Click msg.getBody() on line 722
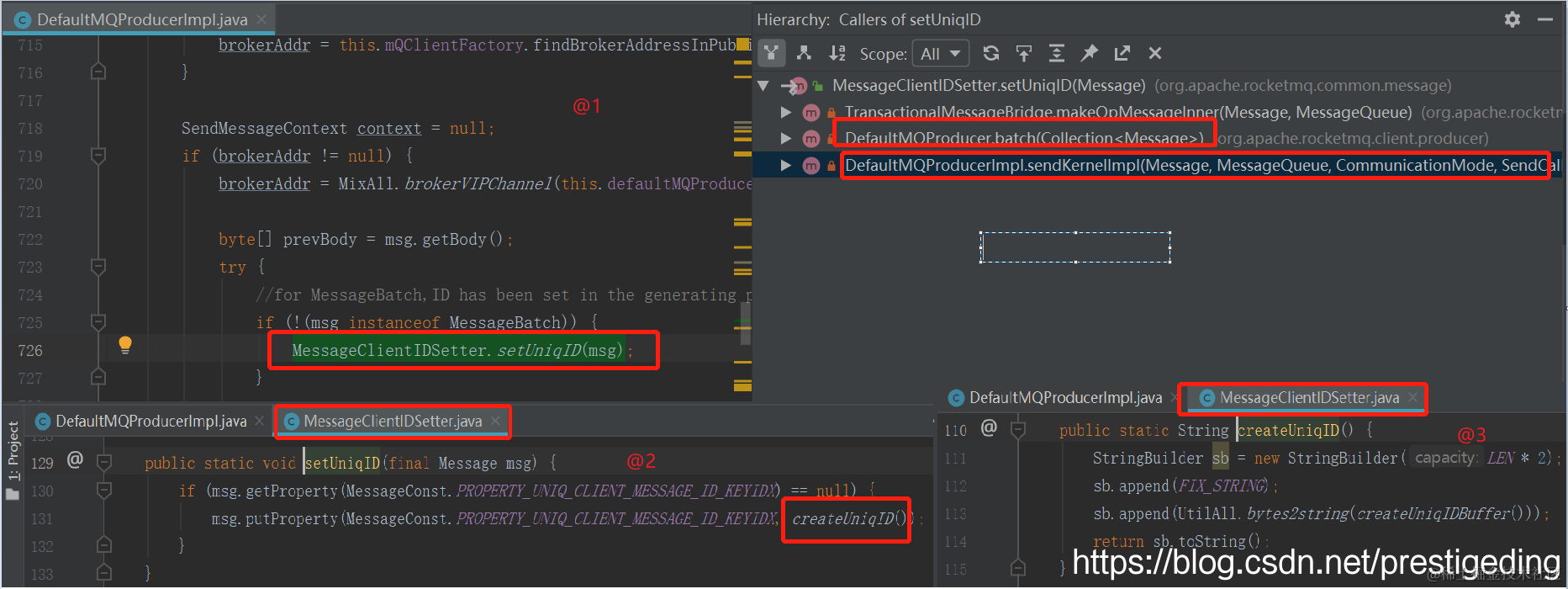The width and height of the screenshot is (1568, 589). click(443, 239)
